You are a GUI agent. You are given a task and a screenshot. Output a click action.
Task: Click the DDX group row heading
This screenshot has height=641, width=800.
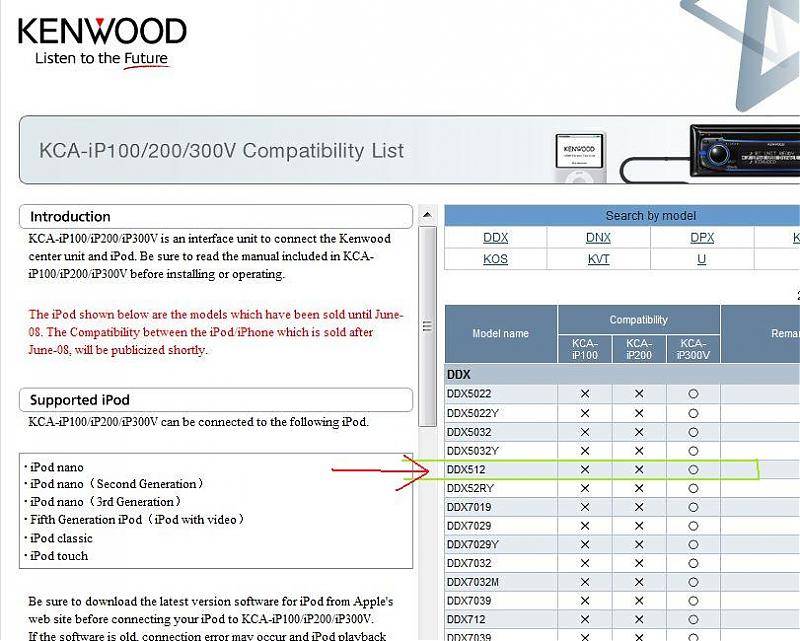tap(622, 375)
